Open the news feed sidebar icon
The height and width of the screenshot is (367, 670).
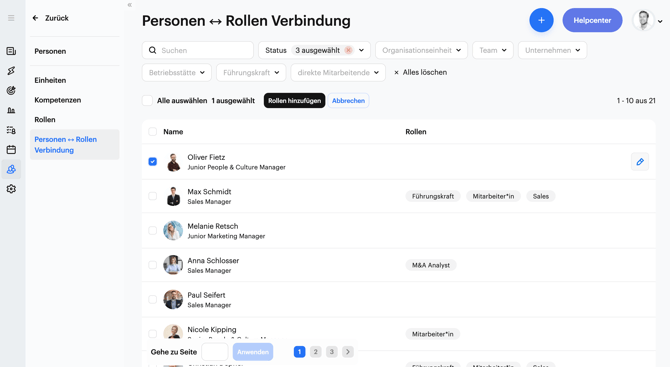(11, 51)
